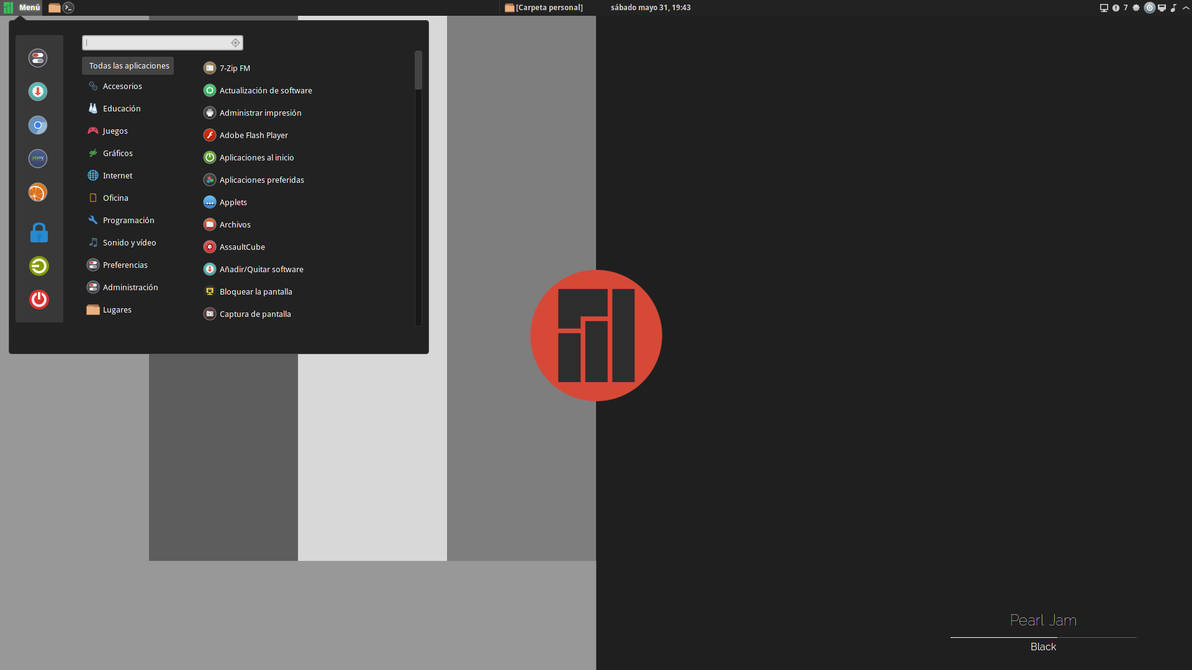Open the Sonido y vídeo category
1192x670 pixels.
pos(128,243)
